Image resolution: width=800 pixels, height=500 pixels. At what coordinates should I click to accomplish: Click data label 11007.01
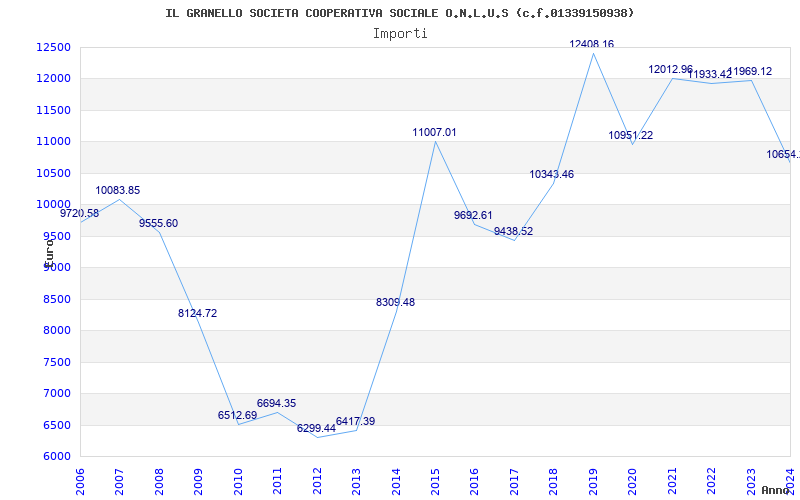[x=435, y=133]
